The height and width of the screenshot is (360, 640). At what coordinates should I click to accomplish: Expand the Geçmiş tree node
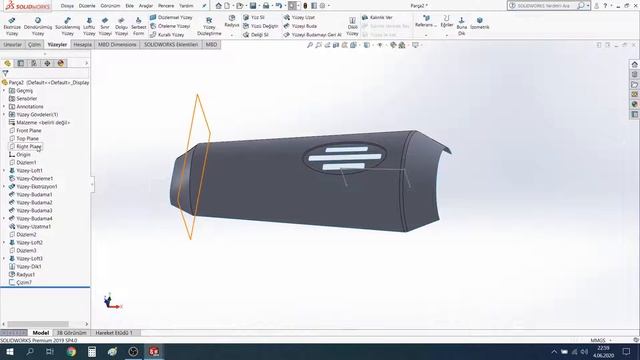(x=4, y=91)
